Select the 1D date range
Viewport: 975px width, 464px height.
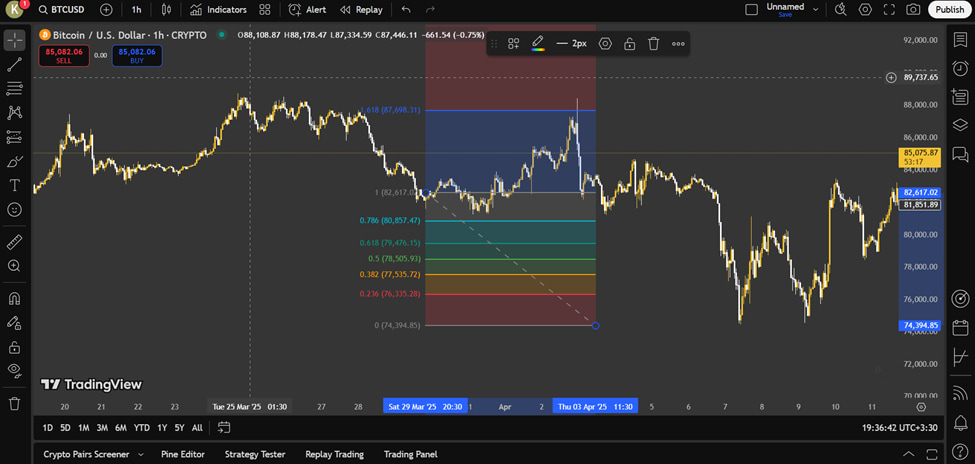47,427
